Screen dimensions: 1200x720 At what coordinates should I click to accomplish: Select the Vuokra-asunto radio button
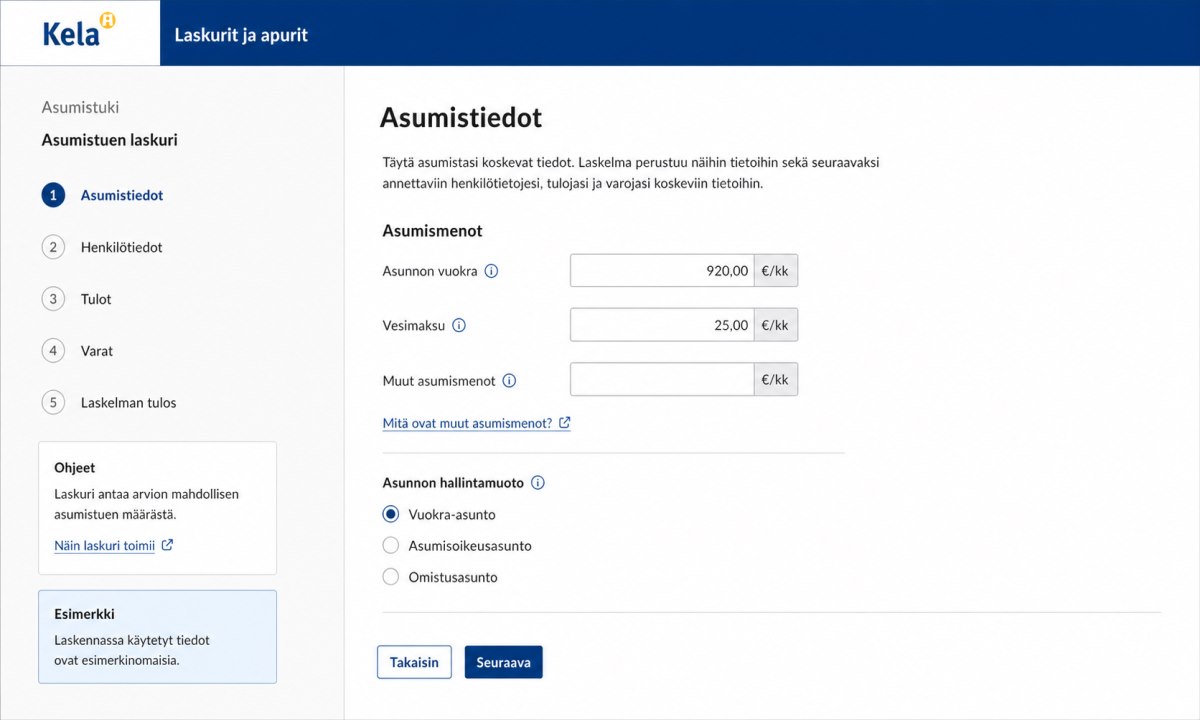point(391,515)
